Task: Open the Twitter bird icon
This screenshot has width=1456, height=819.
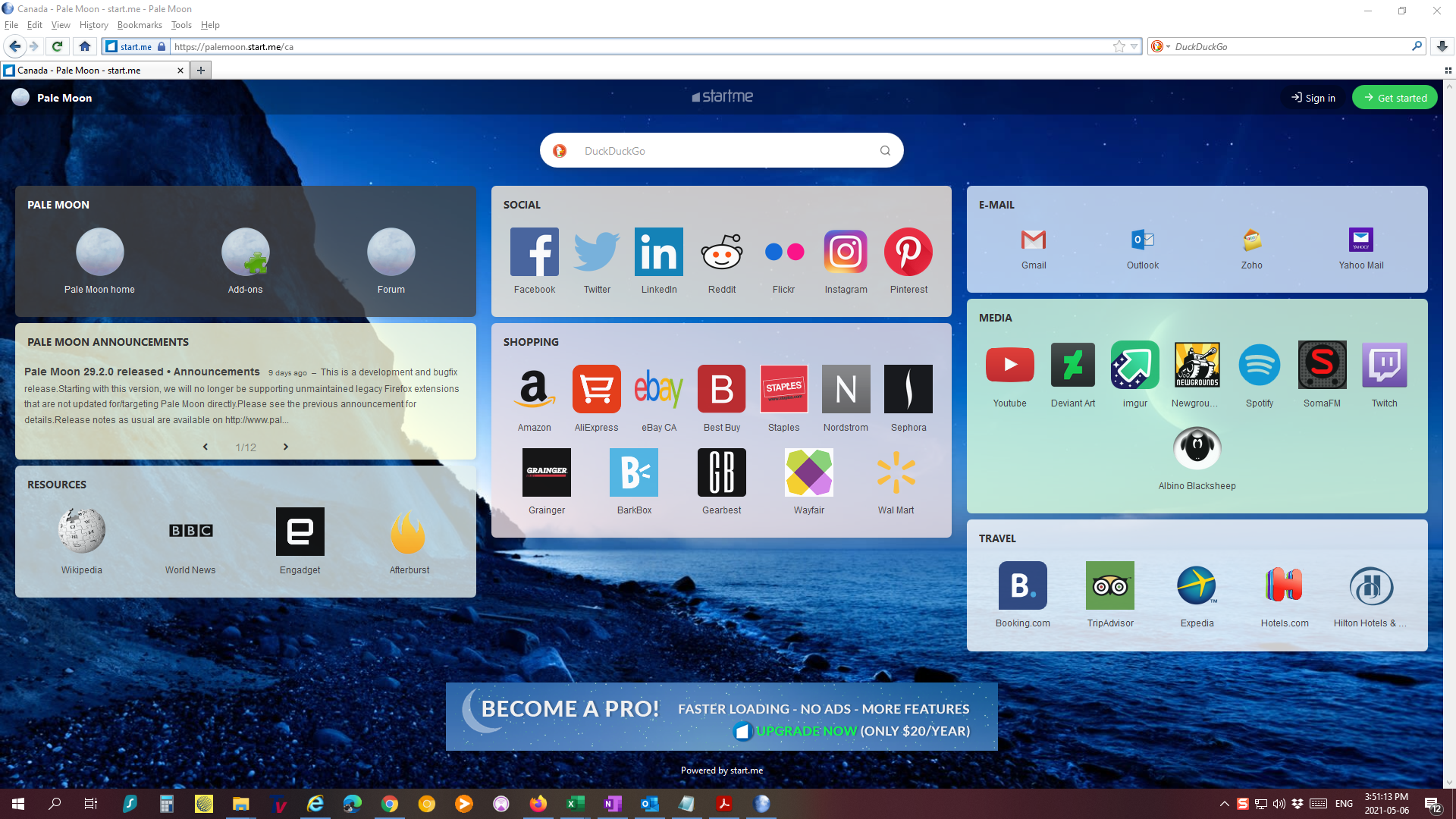Action: pyautogui.click(x=597, y=252)
